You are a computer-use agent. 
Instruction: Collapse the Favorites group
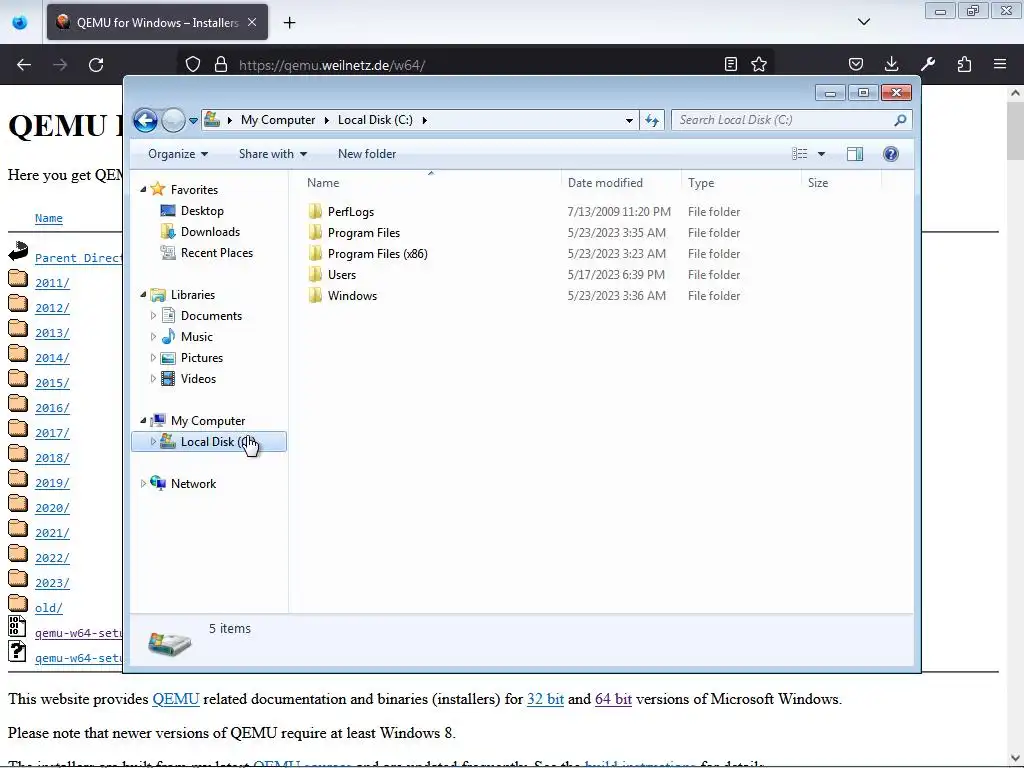(x=144, y=189)
